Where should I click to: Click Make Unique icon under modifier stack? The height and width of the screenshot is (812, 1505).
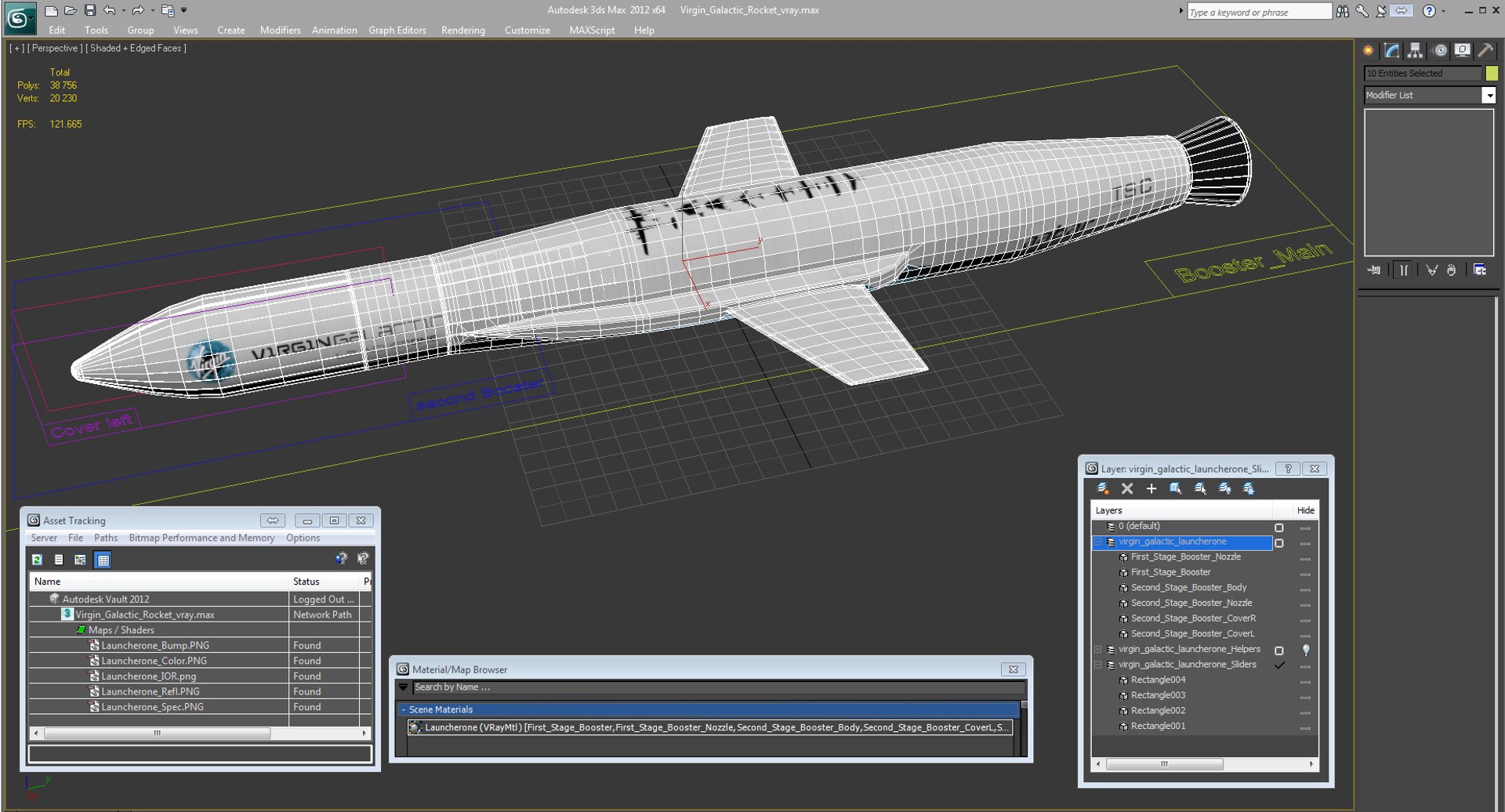[1432, 270]
